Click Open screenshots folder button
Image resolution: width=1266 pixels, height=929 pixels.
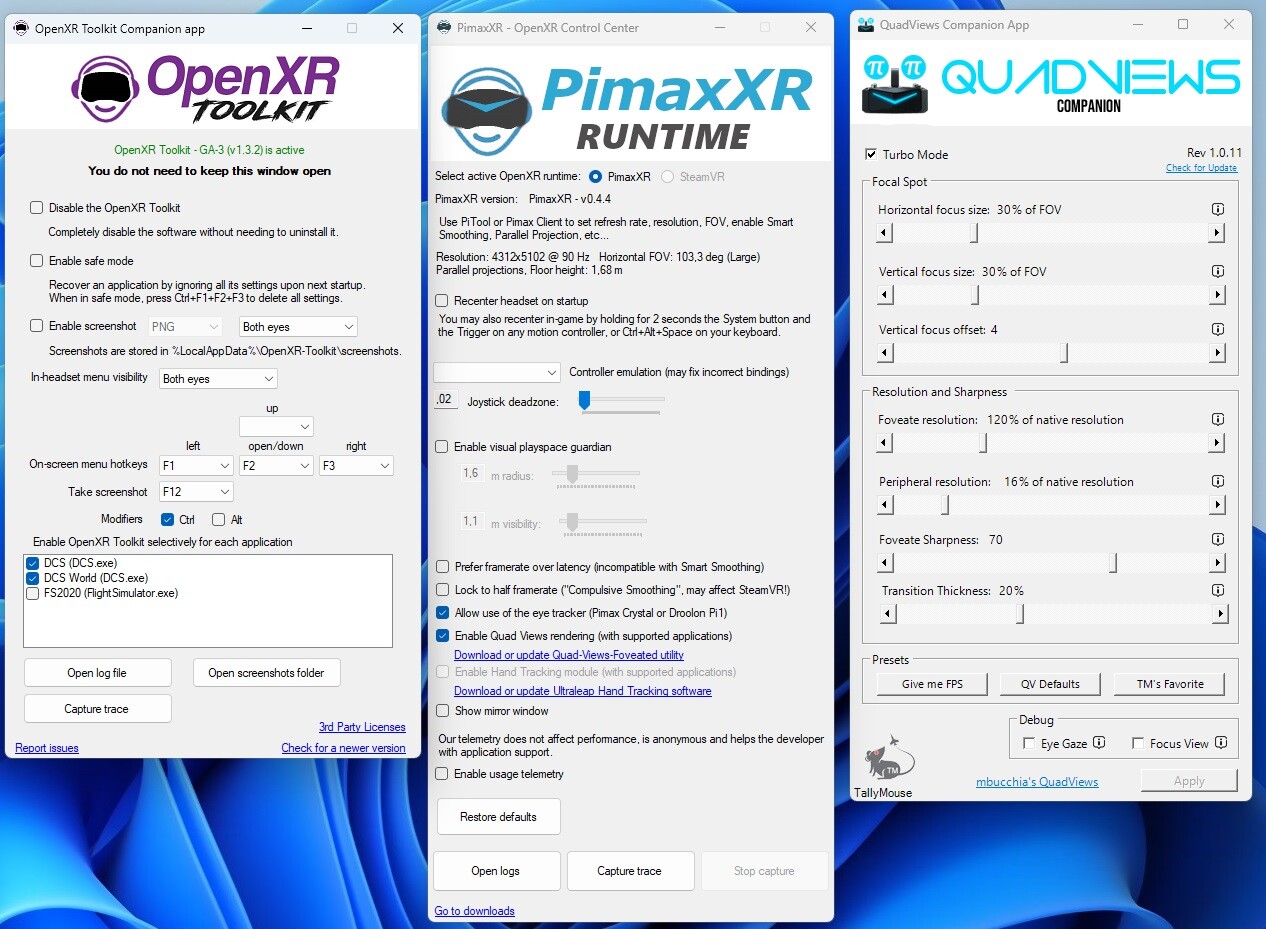tap(266, 673)
